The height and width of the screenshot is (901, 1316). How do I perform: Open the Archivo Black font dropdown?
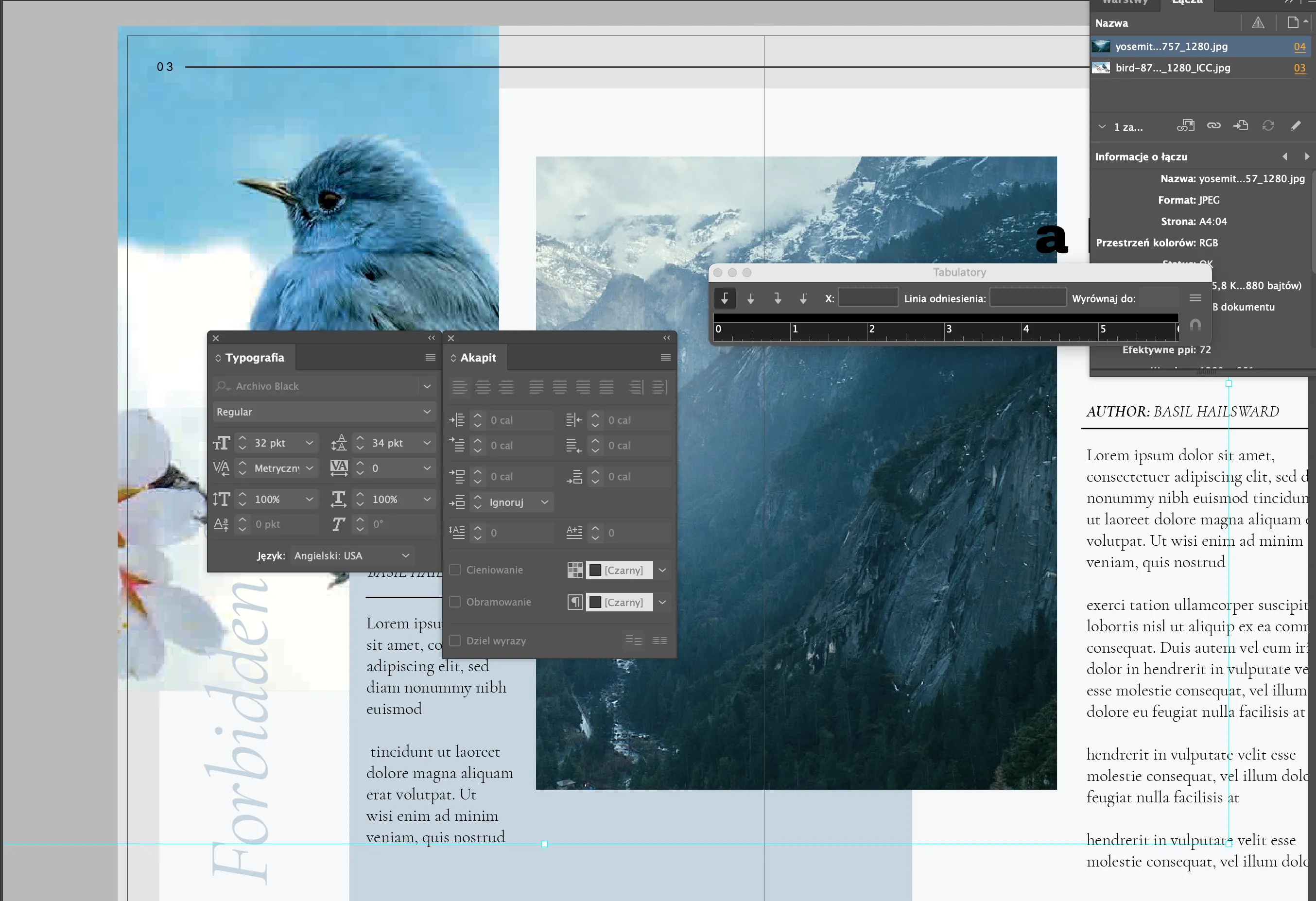point(427,386)
